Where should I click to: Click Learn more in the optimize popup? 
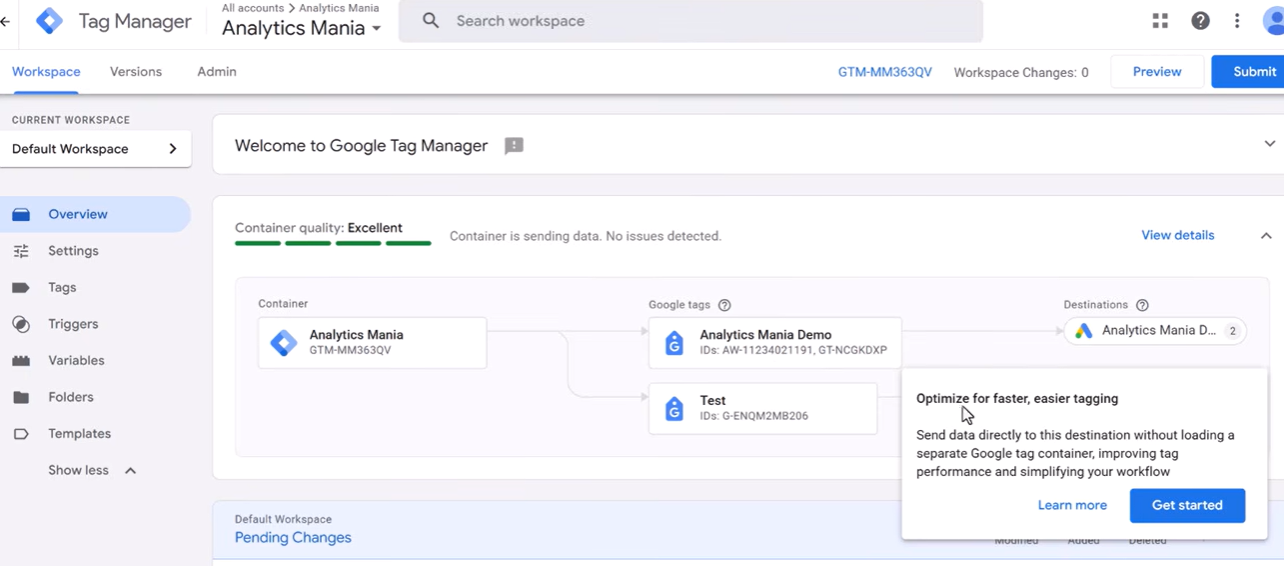(x=1072, y=505)
